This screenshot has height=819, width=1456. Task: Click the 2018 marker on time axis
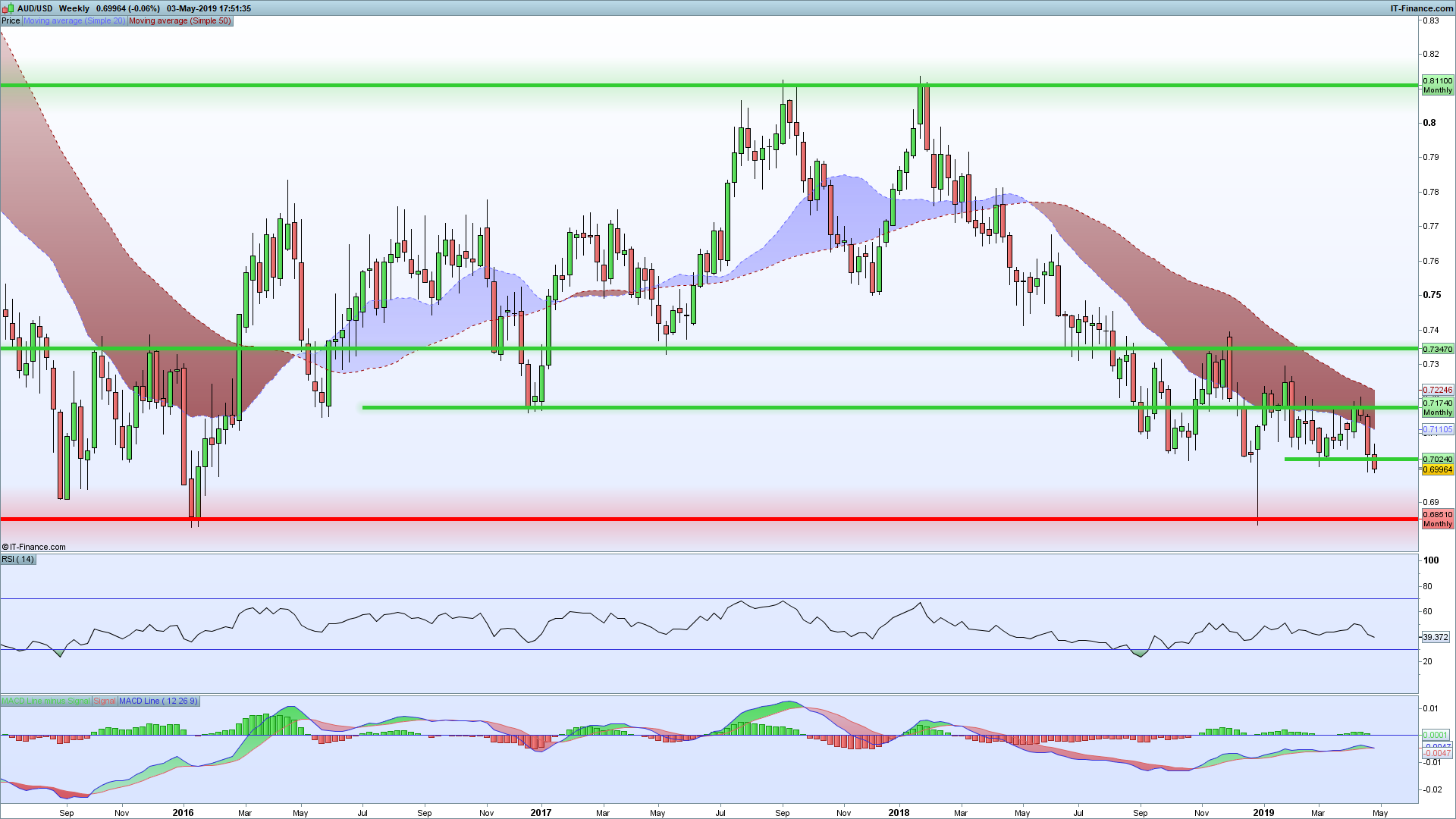(x=899, y=813)
